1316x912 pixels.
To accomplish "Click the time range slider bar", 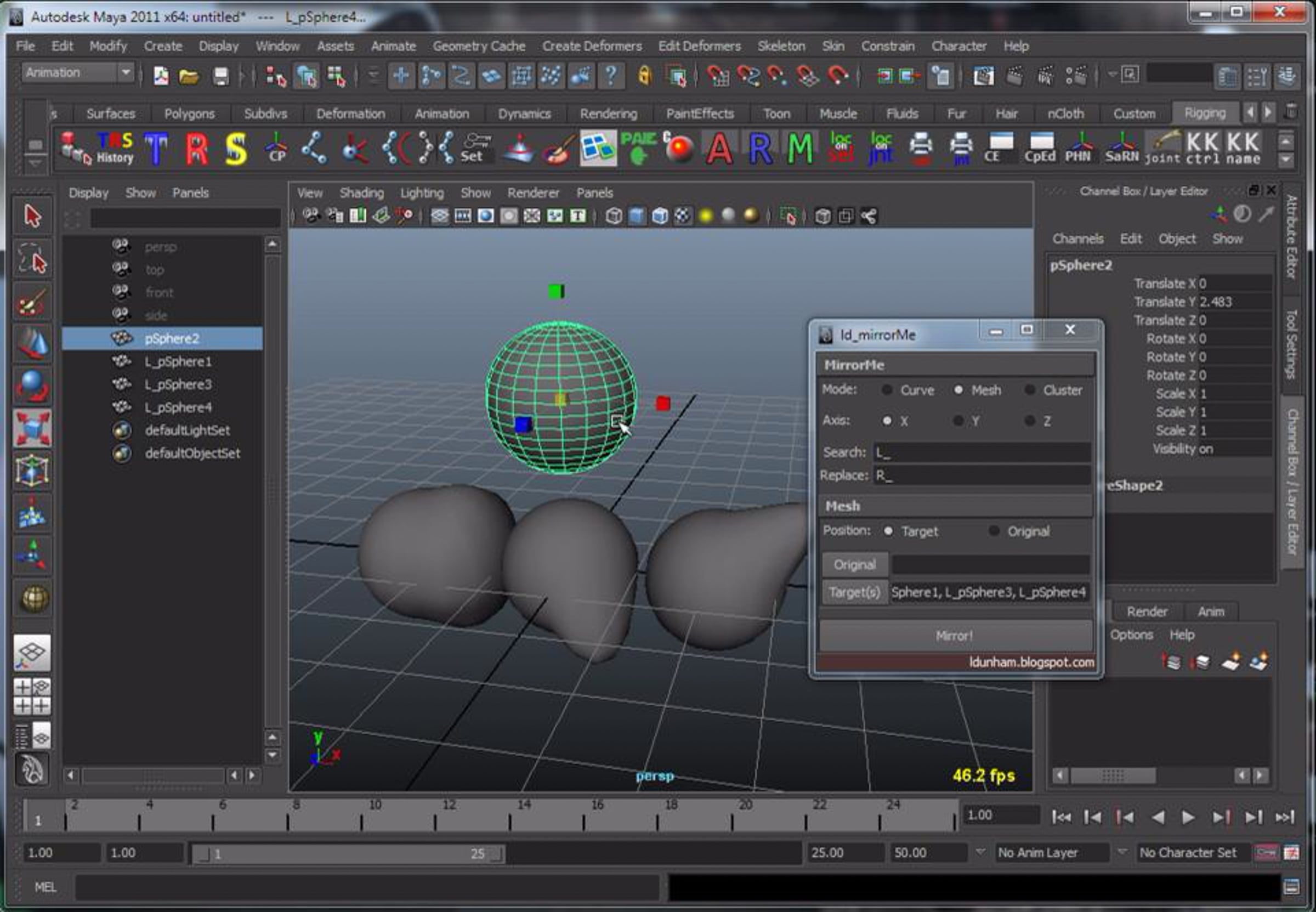I will 348,854.
